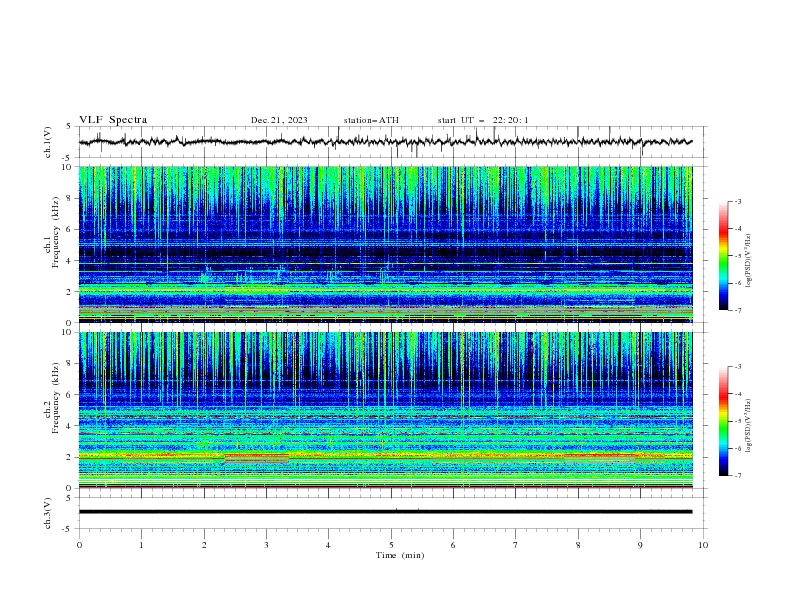Image resolution: width=792 pixels, height=612 pixels.
Task: Click the ch.2 spectrogram panel
Action: (385, 410)
